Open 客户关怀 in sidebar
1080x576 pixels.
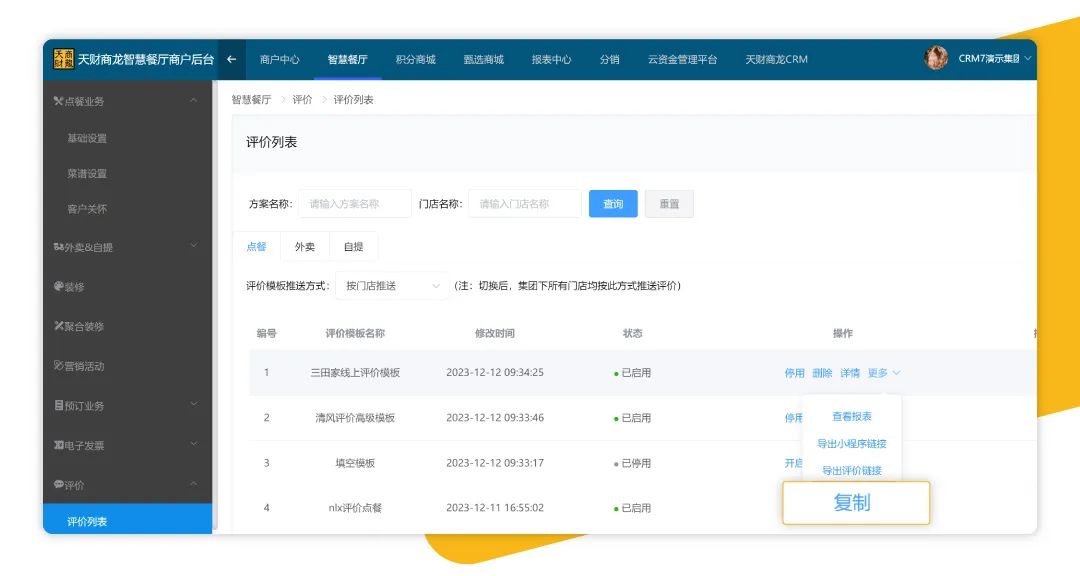87,209
